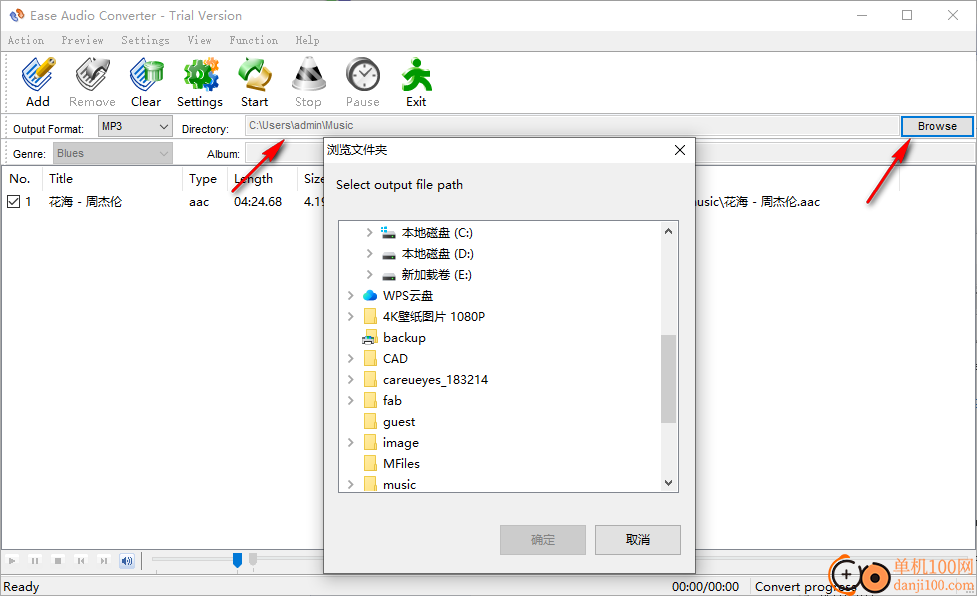Close the 浏览文件夹 dialog
Viewport: 977px width, 596px height.
pos(680,150)
